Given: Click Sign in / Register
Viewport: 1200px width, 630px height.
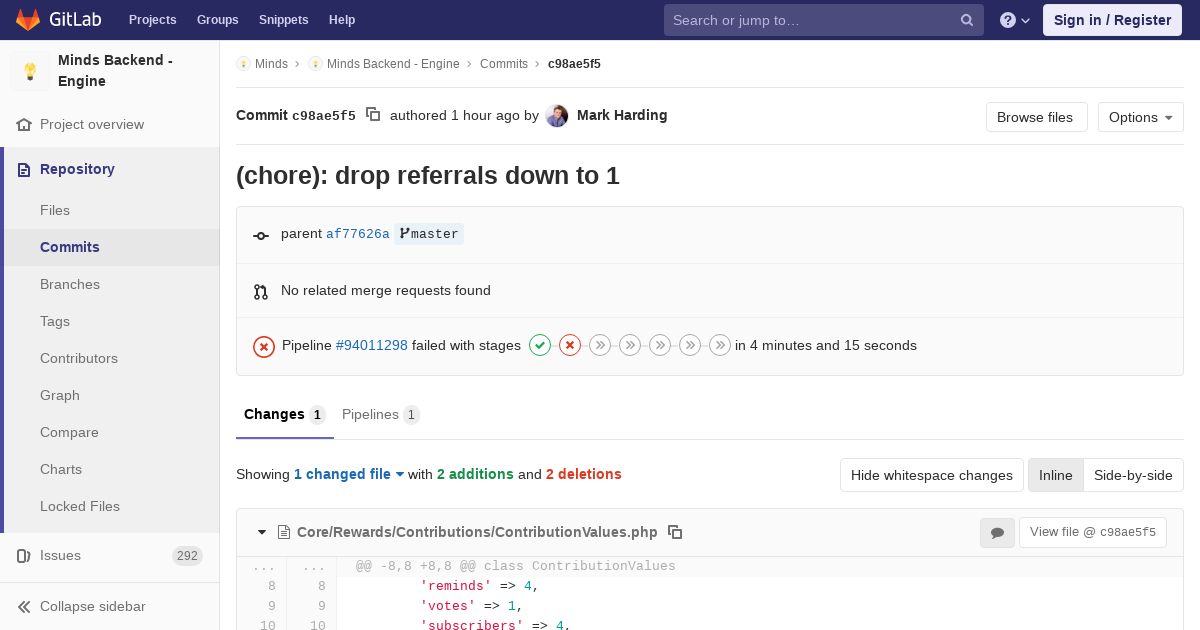Looking at the screenshot, I should coord(1113,20).
